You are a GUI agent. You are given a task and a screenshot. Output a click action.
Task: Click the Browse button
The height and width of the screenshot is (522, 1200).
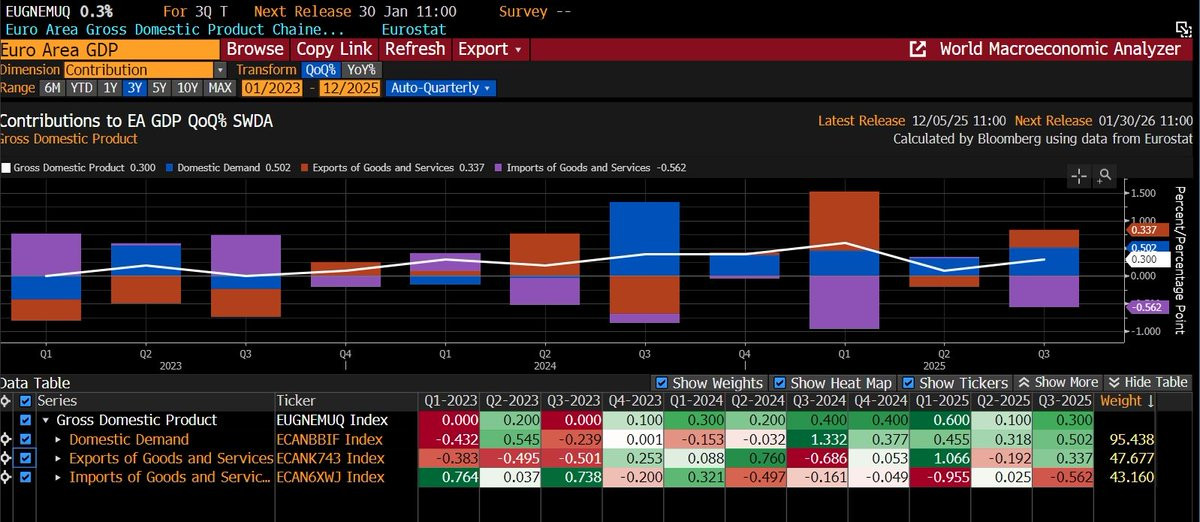point(255,48)
